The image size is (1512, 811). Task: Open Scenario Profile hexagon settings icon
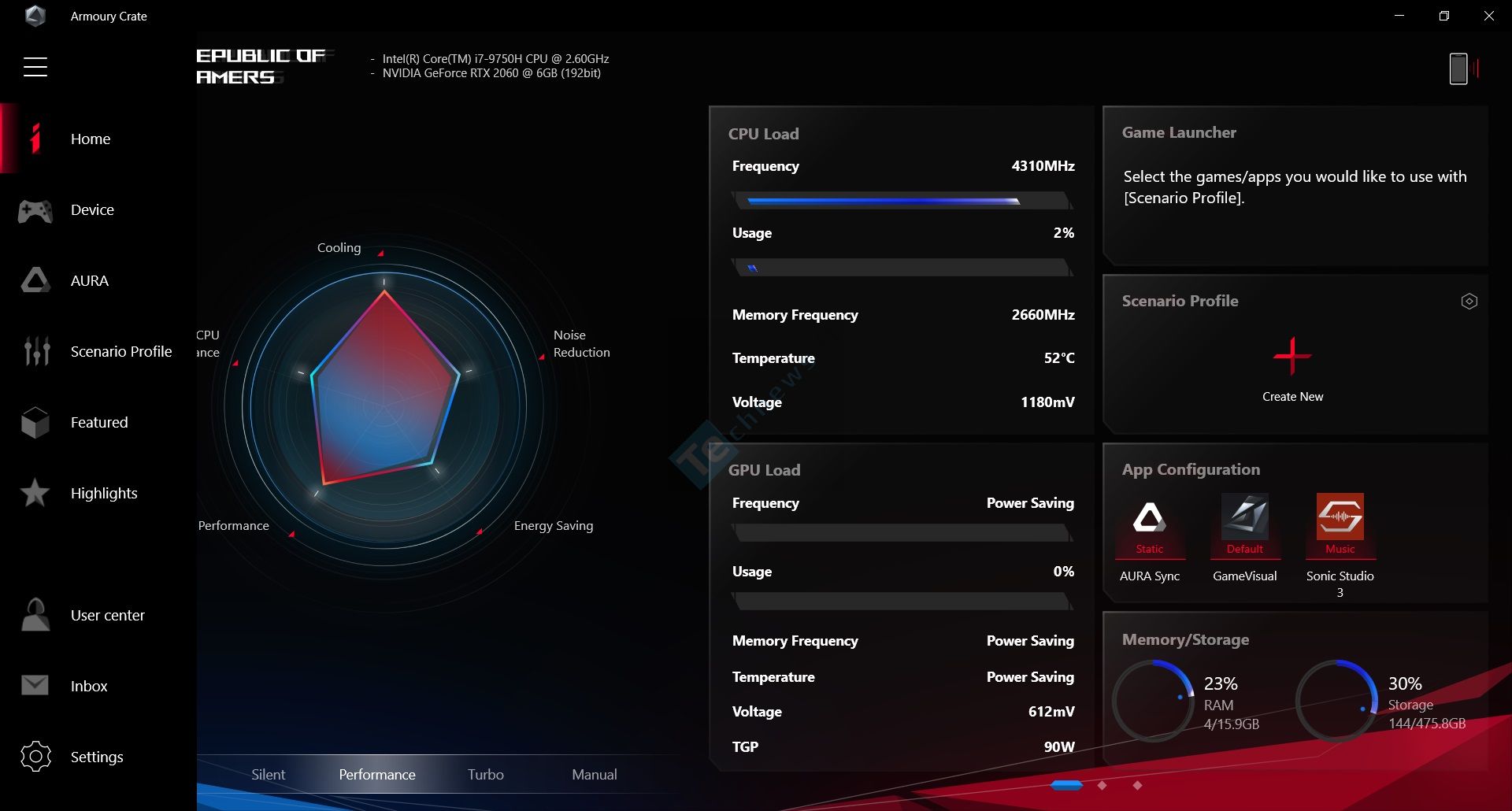click(1469, 301)
